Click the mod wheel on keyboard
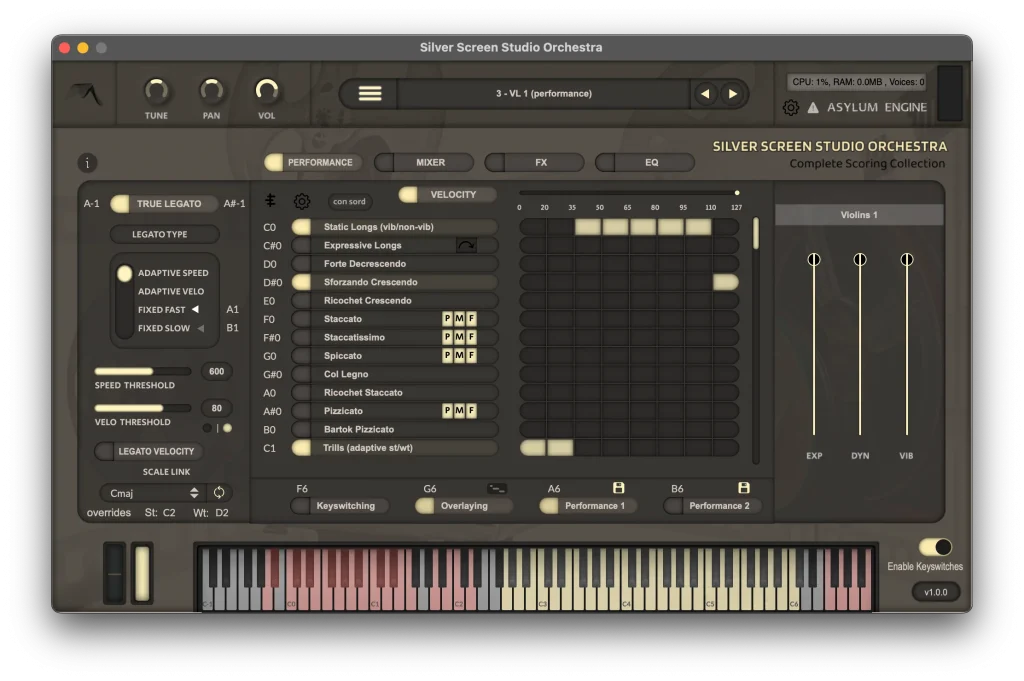Image resolution: width=1024 pixels, height=681 pixels. pos(142,573)
